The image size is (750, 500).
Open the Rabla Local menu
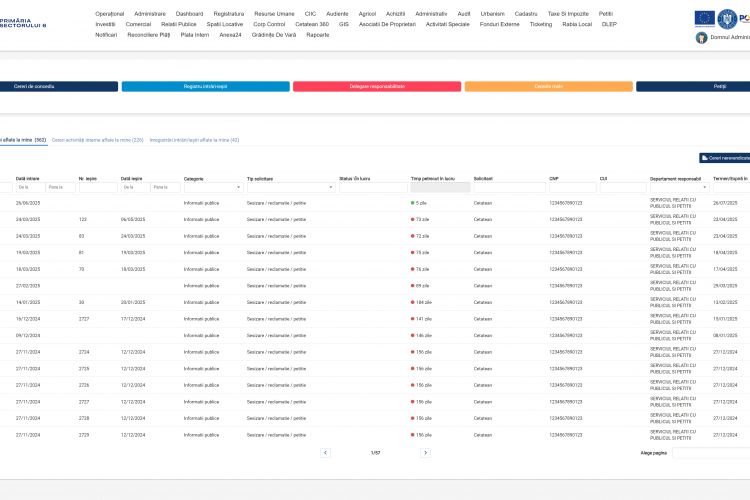[x=577, y=24]
